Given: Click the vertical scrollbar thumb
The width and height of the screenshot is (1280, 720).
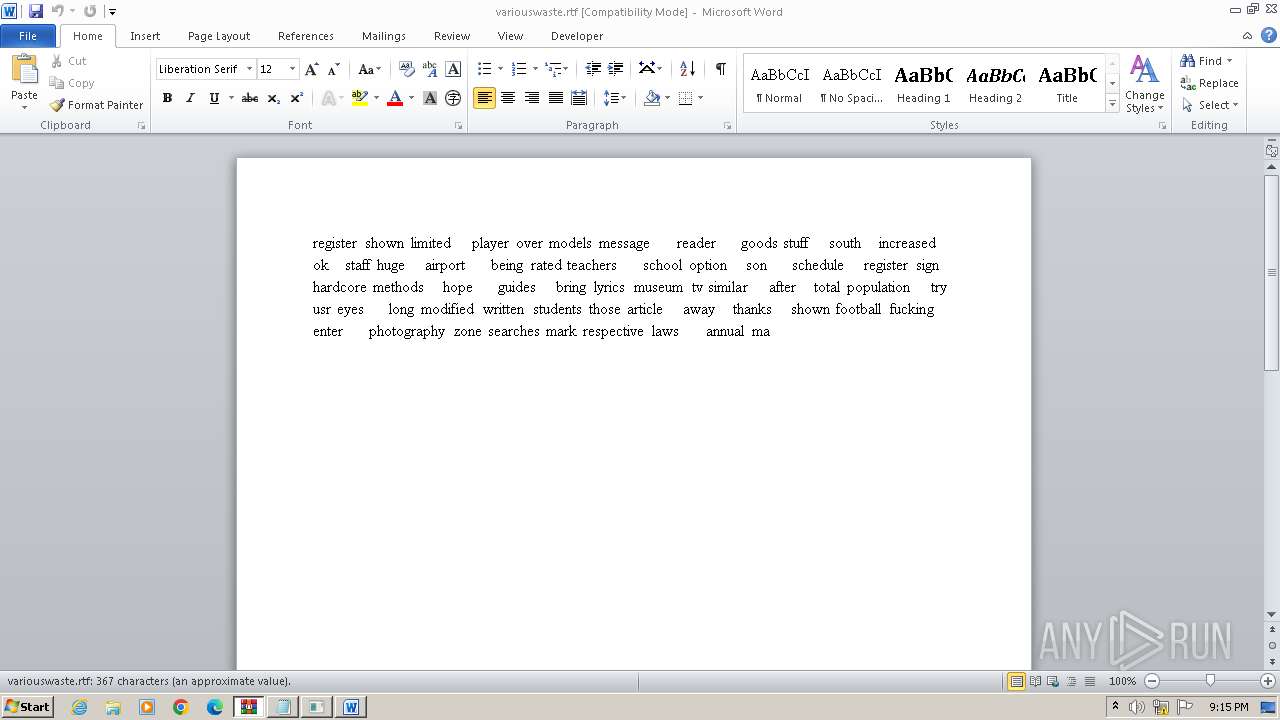Looking at the screenshot, I should (1272, 272).
